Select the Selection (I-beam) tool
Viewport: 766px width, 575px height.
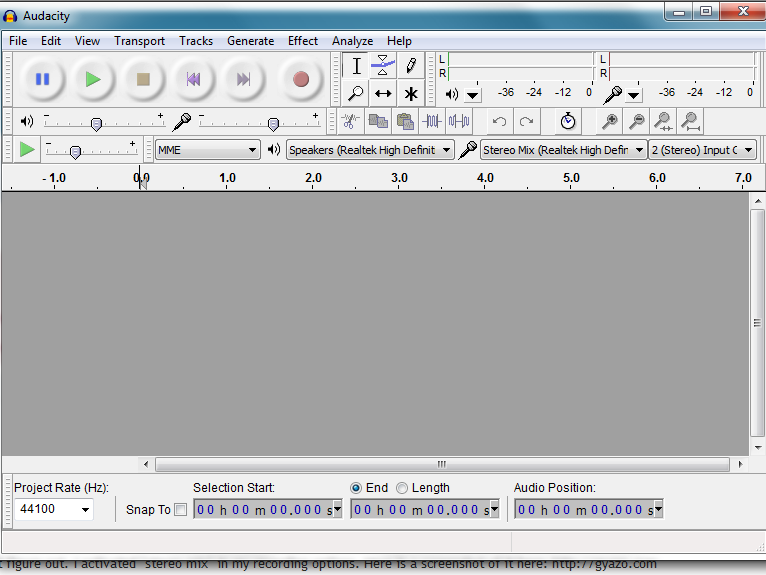click(x=357, y=65)
